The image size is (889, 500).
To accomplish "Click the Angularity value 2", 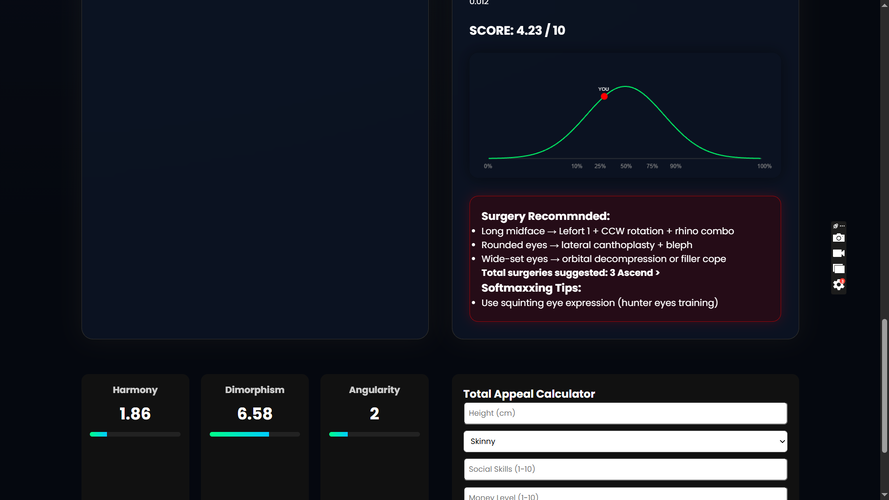I will pos(374,414).
